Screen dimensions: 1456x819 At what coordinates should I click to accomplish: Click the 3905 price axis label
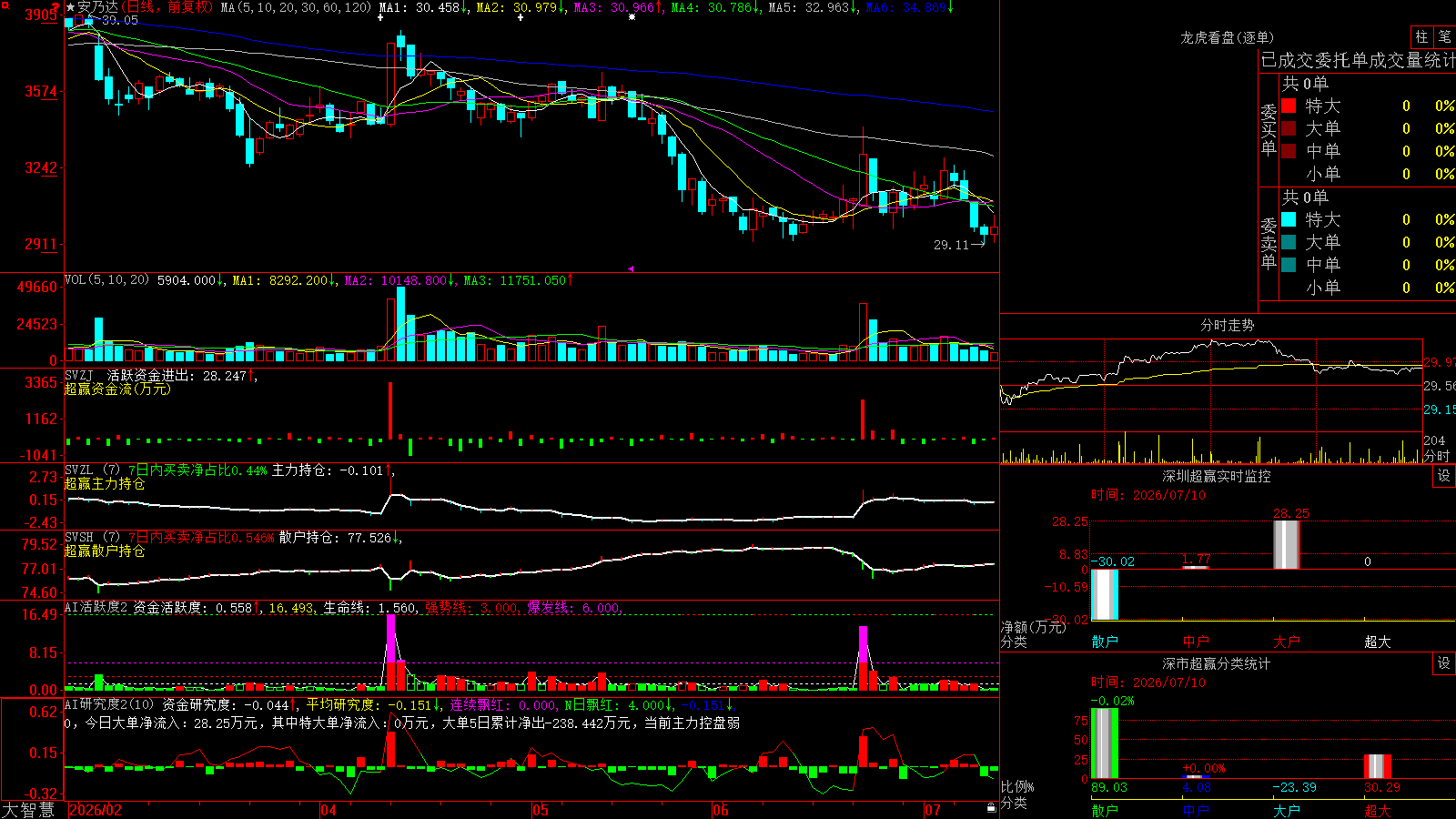tap(41, 15)
